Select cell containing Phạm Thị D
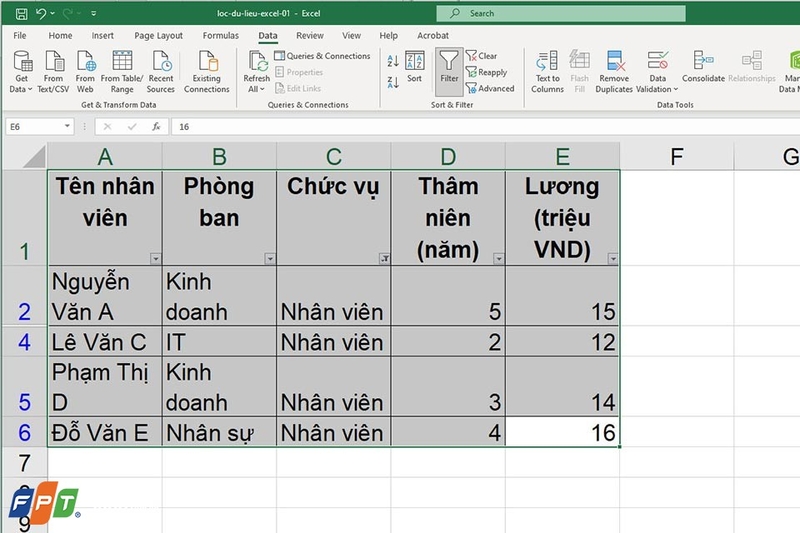 coord(105,387)
